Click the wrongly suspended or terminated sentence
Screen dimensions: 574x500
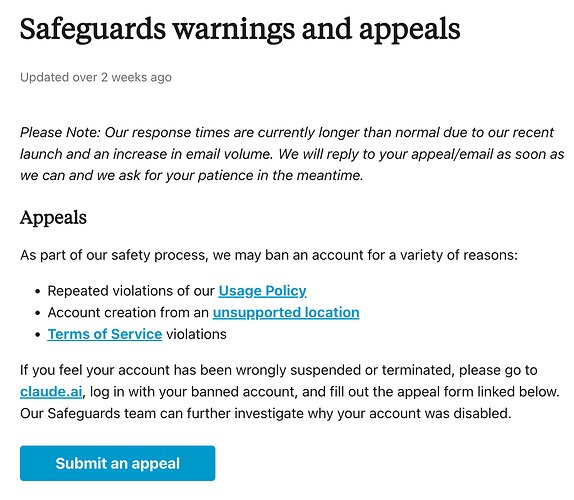(x=279, y=370)
